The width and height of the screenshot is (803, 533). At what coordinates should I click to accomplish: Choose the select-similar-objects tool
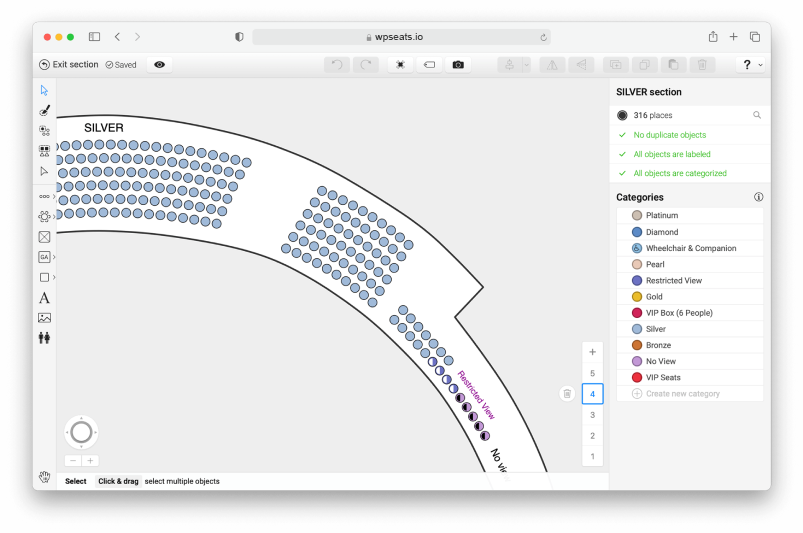pos(44,131)
